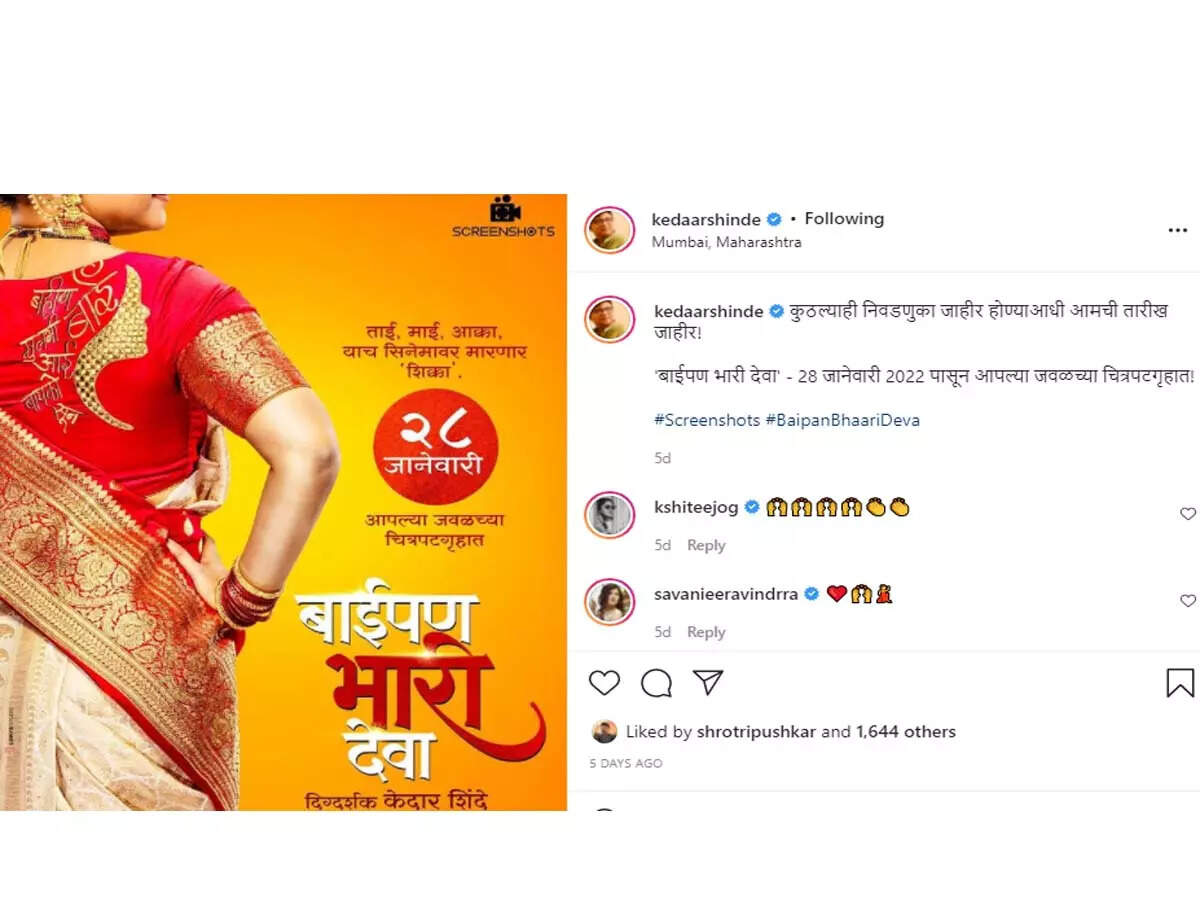Like the post with heart icon

tap(604, 683)
